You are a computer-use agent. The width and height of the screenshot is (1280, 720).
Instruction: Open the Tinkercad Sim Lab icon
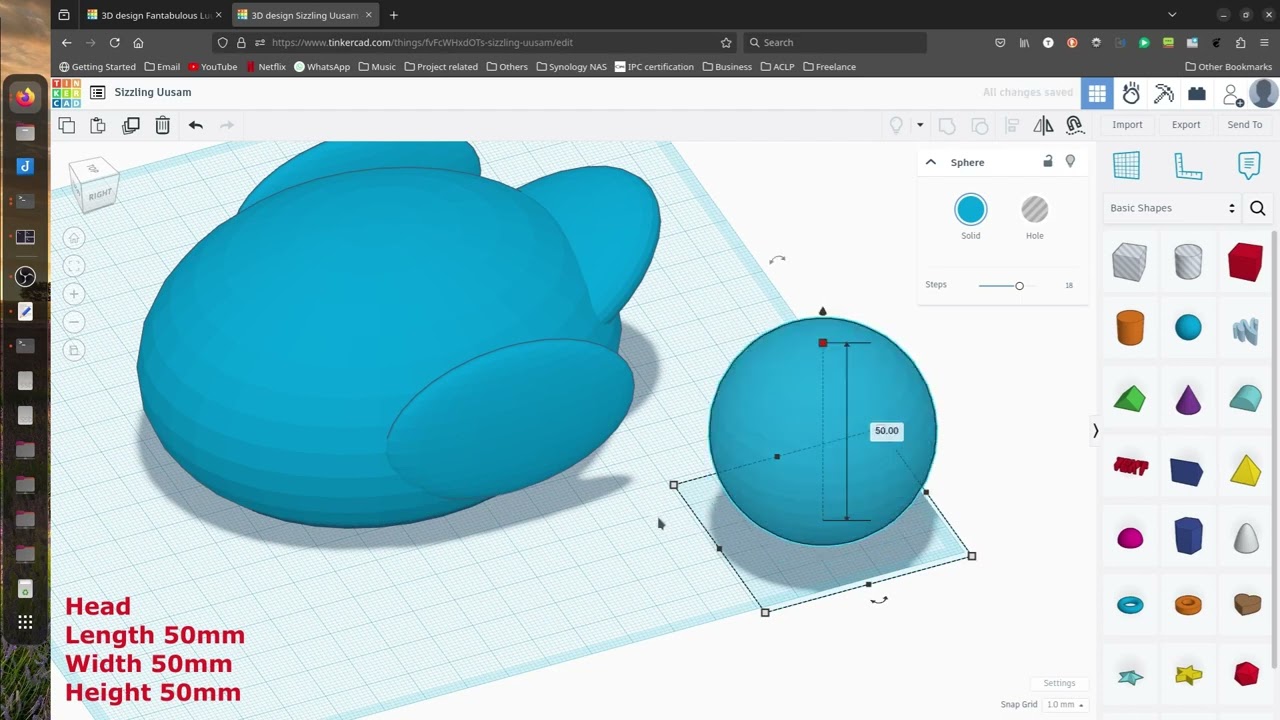pos(1131,93)
